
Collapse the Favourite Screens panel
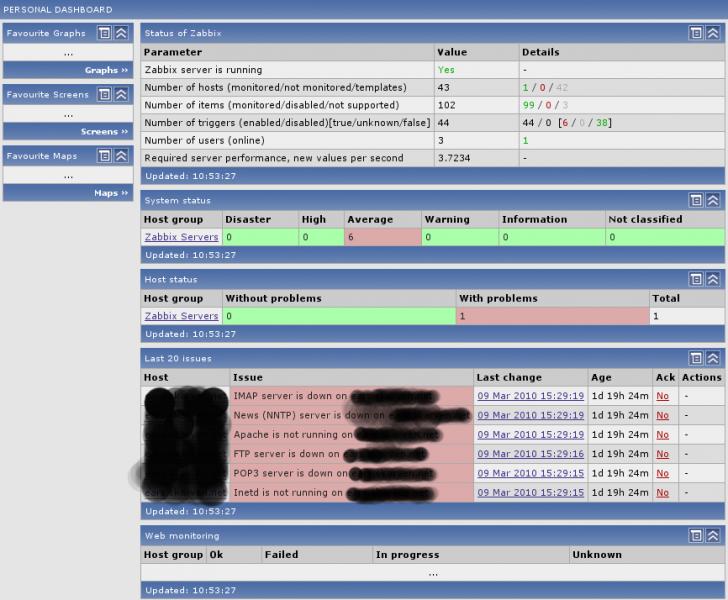[121, 94]
